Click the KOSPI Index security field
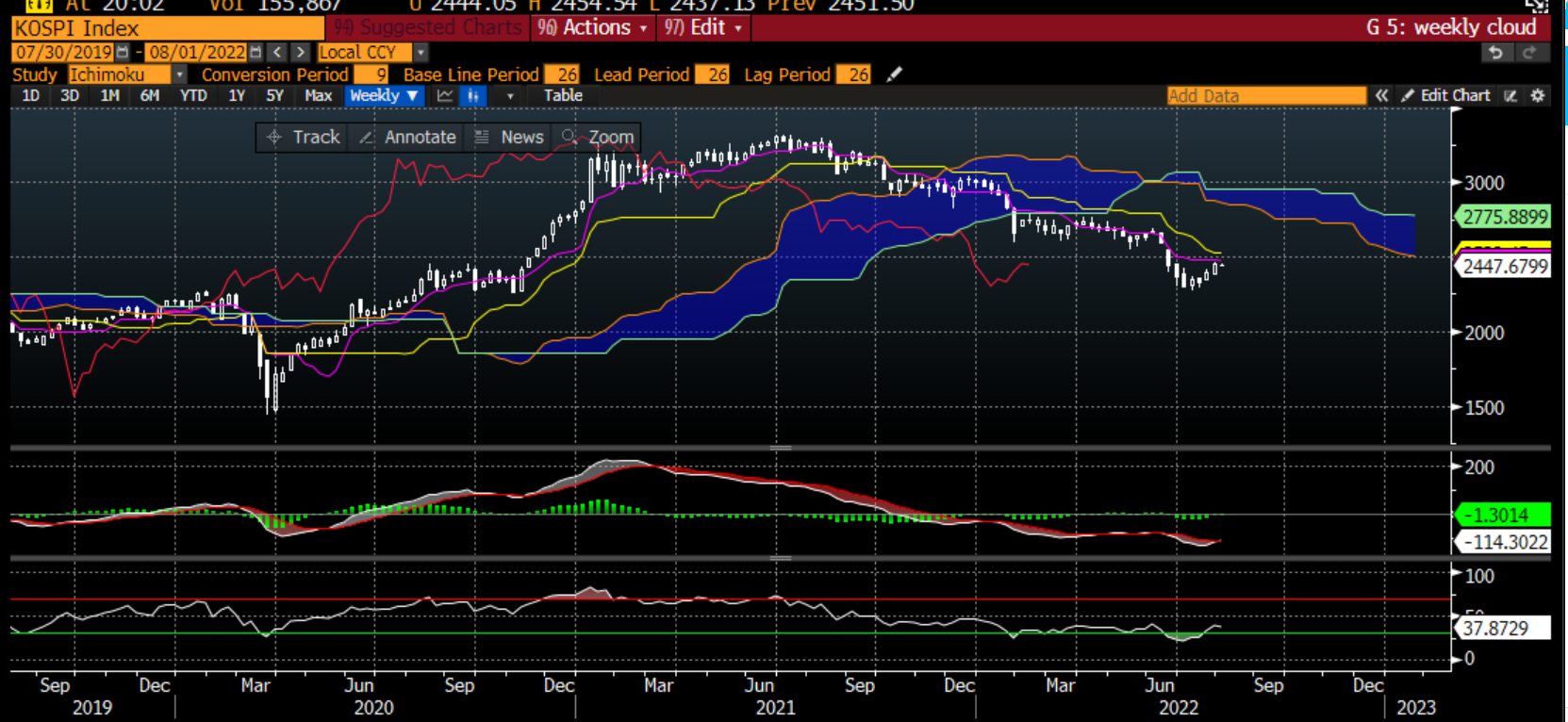 (x=168, y=27)
